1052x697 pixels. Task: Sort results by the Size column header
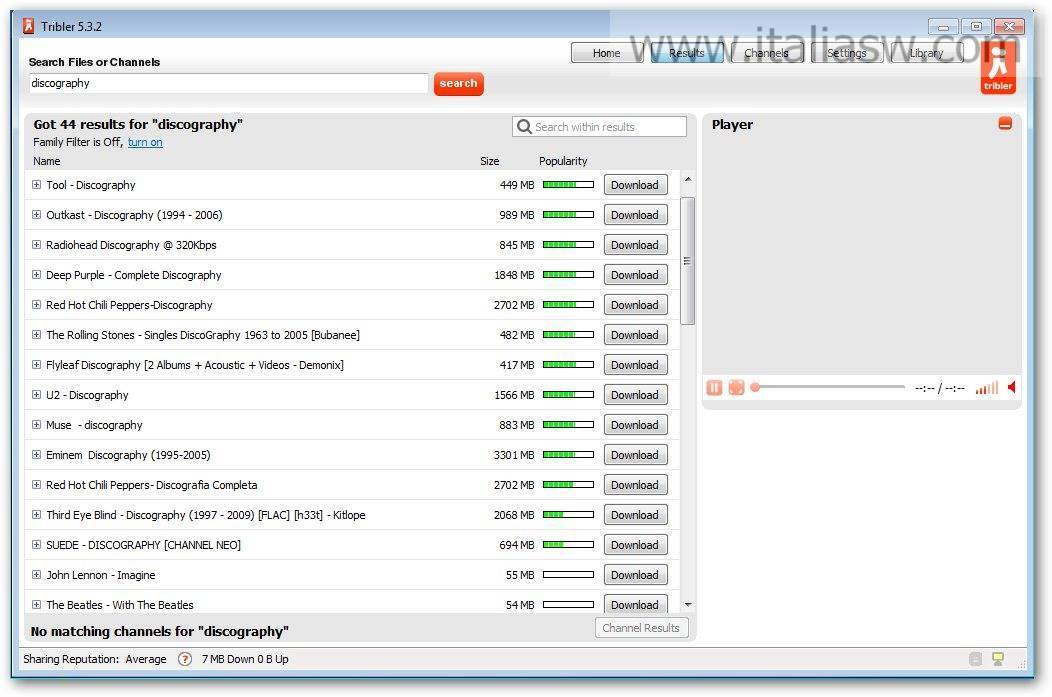tap(489, 161)
